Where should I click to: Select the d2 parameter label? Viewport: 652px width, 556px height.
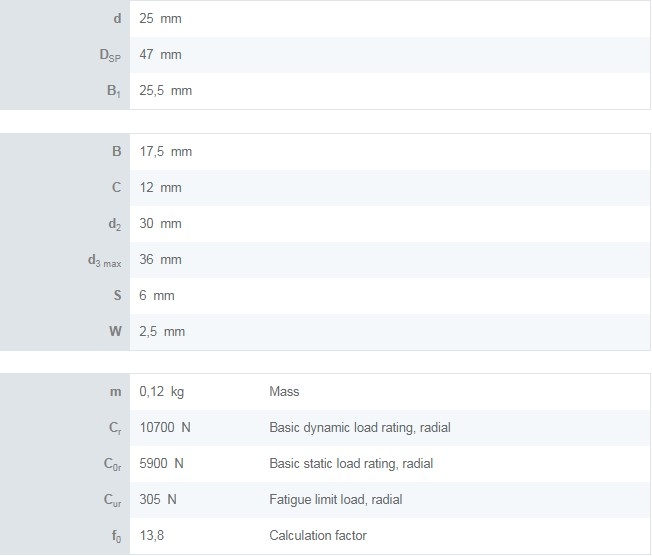point(115,224)
